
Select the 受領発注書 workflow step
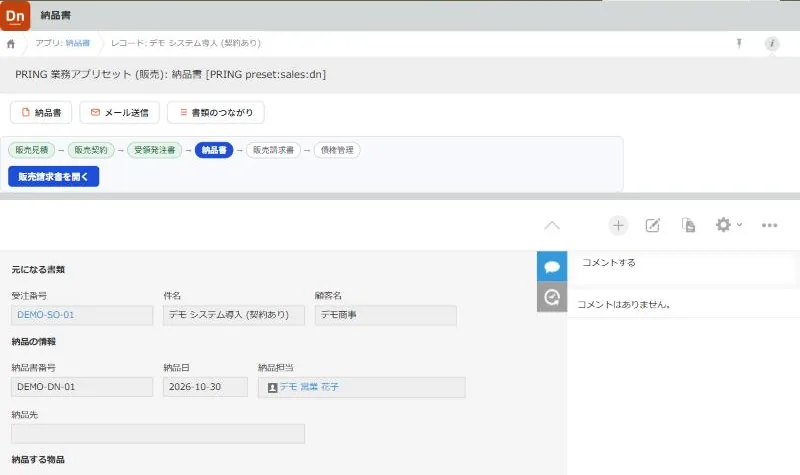(155, 150)
